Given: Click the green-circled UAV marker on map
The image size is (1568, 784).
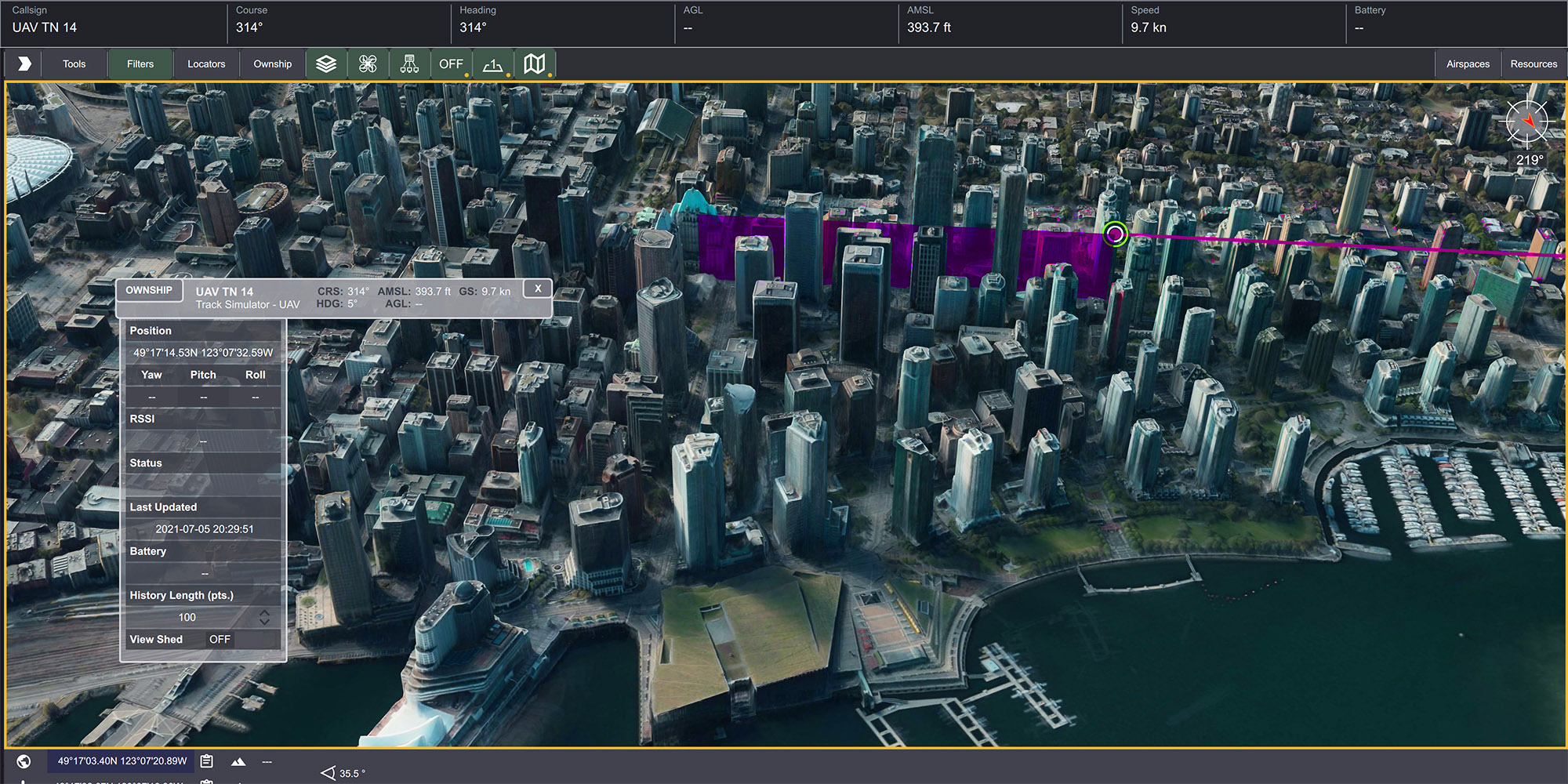Looking at the screenshot, I should pos(1115,234).
